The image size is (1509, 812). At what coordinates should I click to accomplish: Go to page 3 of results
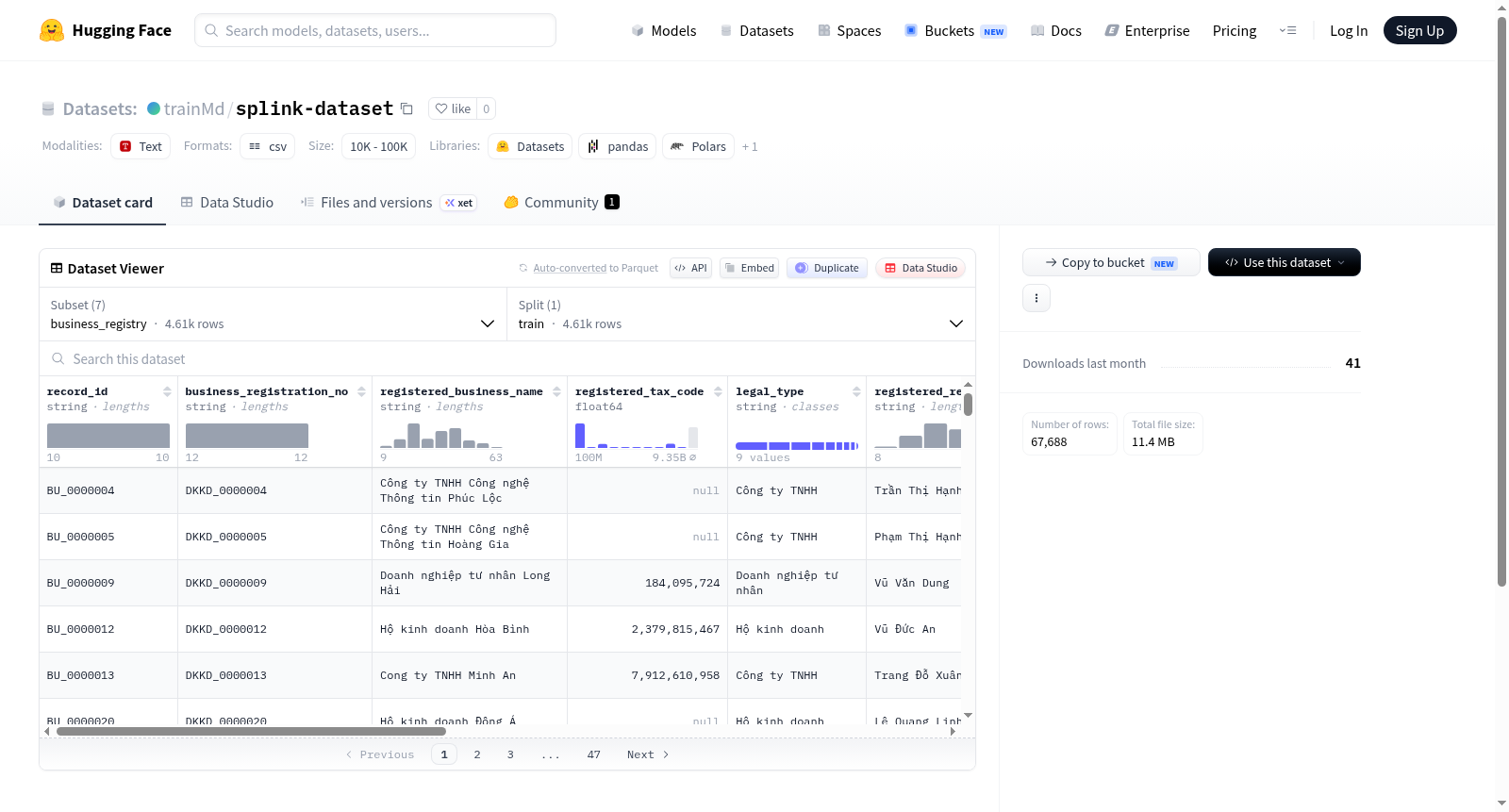pos(510,754)
